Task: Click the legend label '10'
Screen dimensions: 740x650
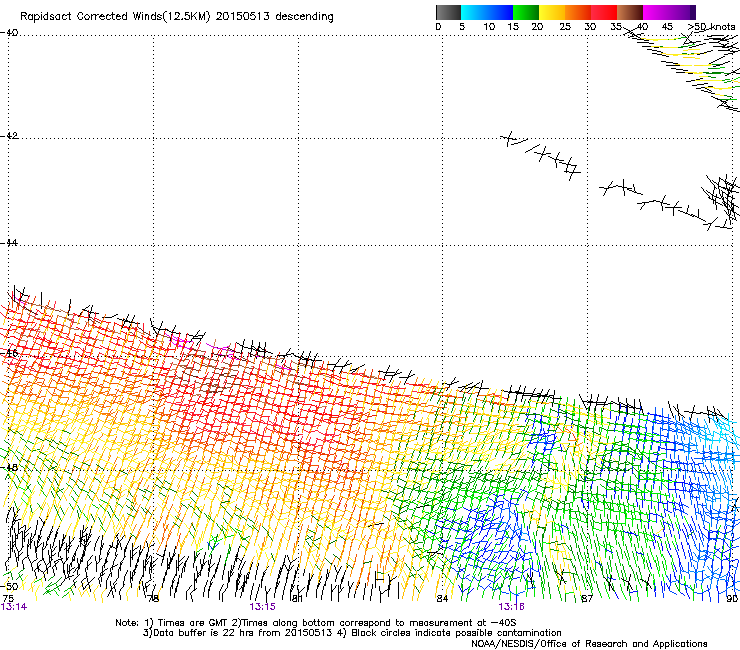Action: point(489,27)
